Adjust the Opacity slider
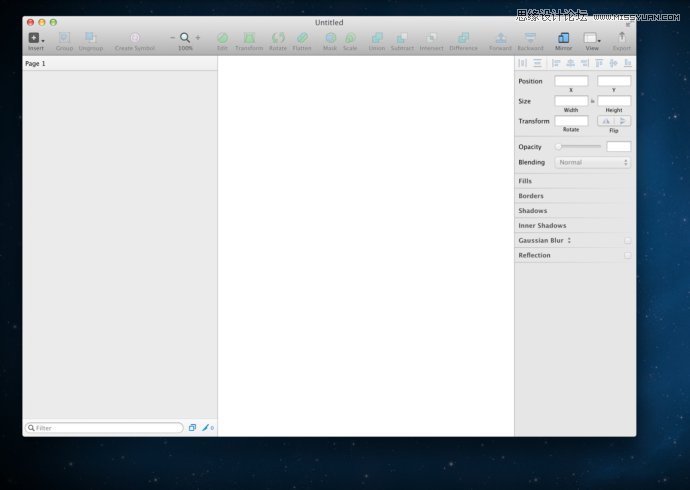Viewport: 690px width, 490px height. pos(578,146)
